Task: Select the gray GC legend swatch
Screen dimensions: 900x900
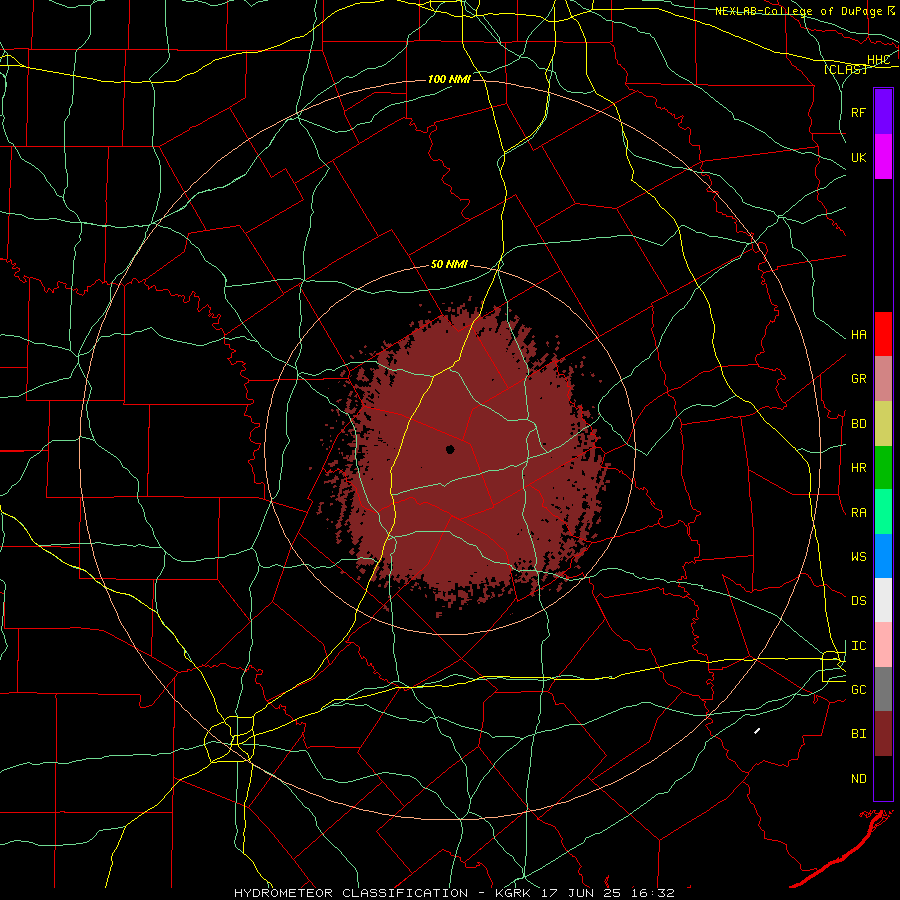Action: (x=883, y=689)
